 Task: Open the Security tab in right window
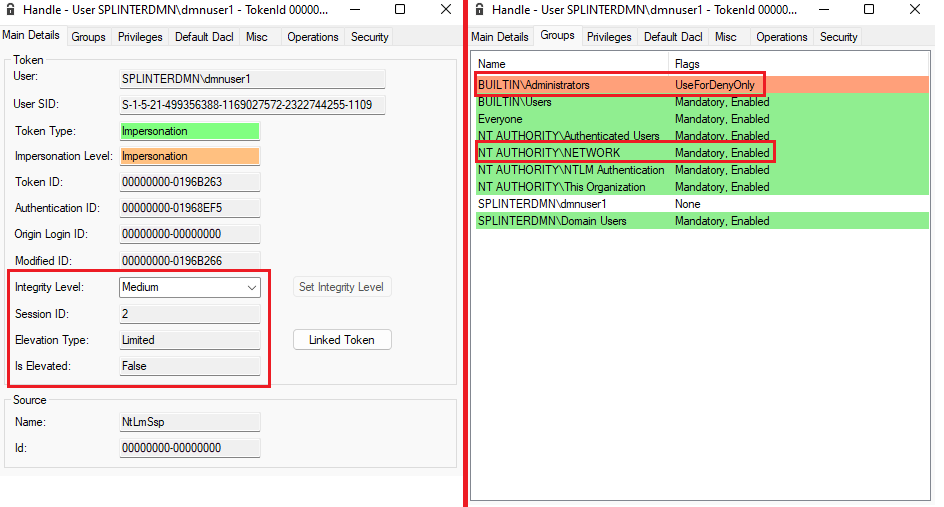838,37
